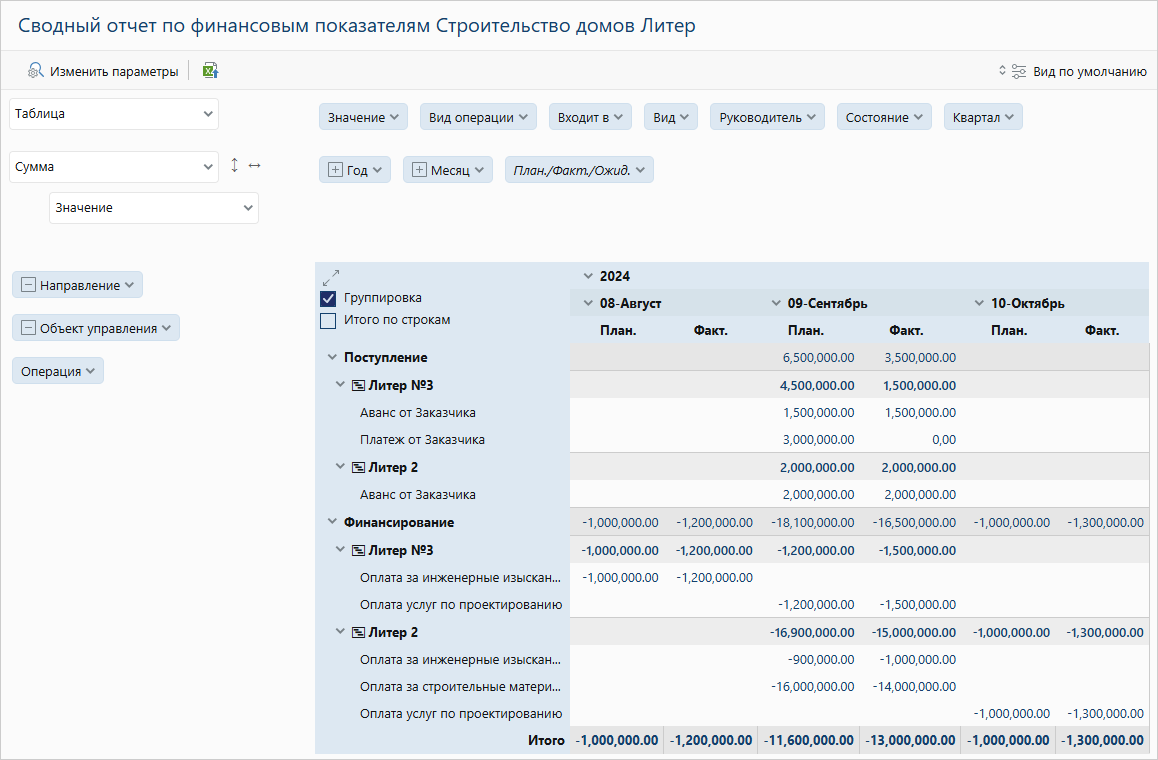
Task: Click the Изменить параметры button
Action: [113, 71]
